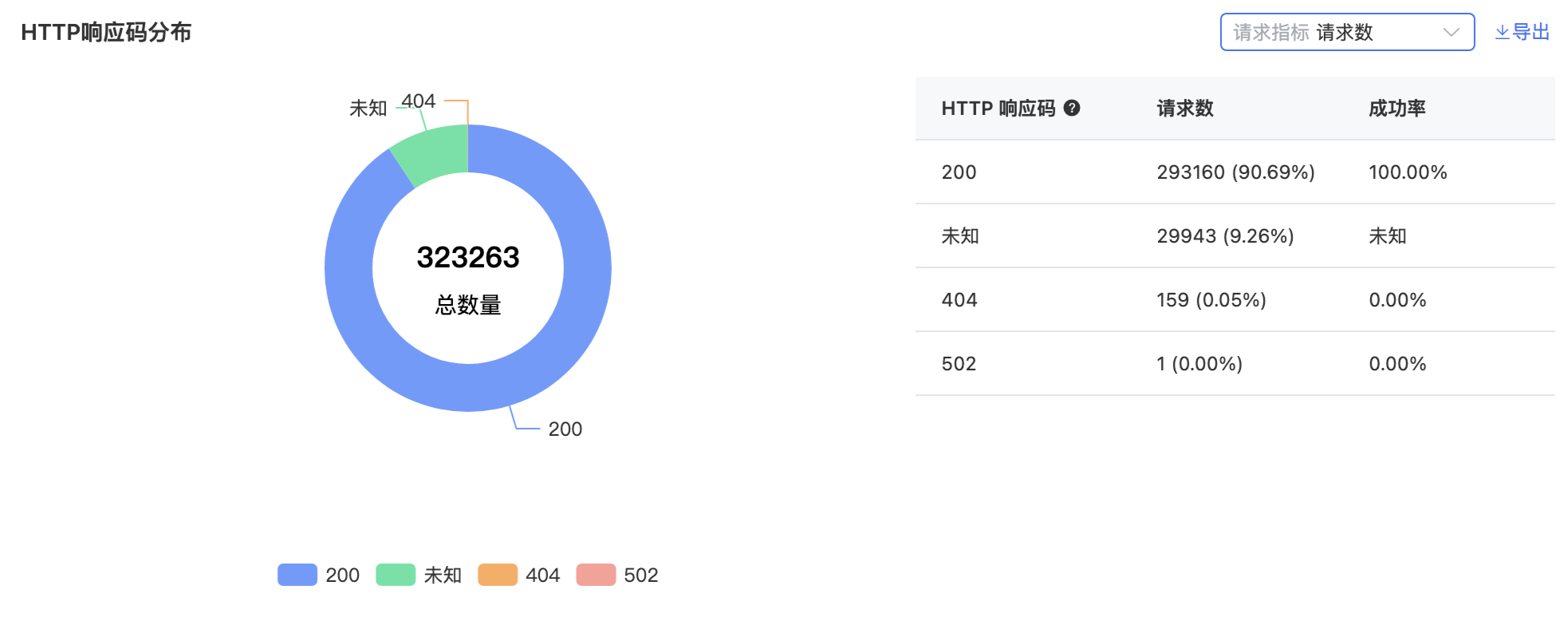The width and height of the screenshot is (1568, 621).
Task: Toggle the pink 502 legend swatch
Action: [596, 575]
